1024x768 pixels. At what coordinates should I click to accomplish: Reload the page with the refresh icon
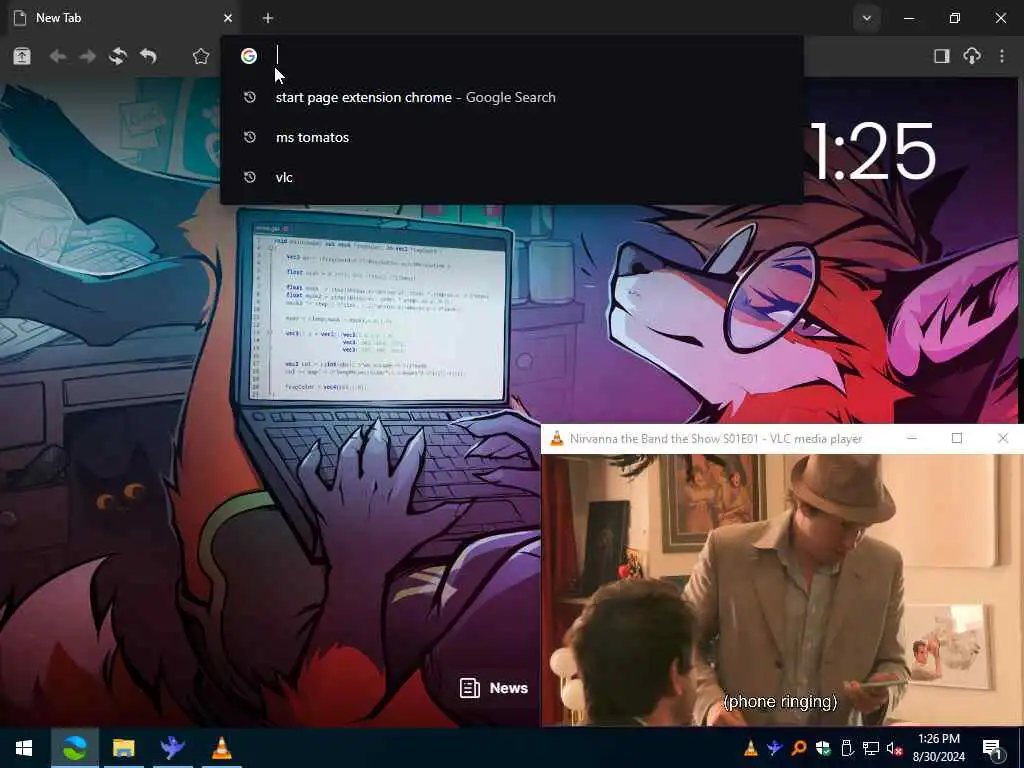point(118,56)
